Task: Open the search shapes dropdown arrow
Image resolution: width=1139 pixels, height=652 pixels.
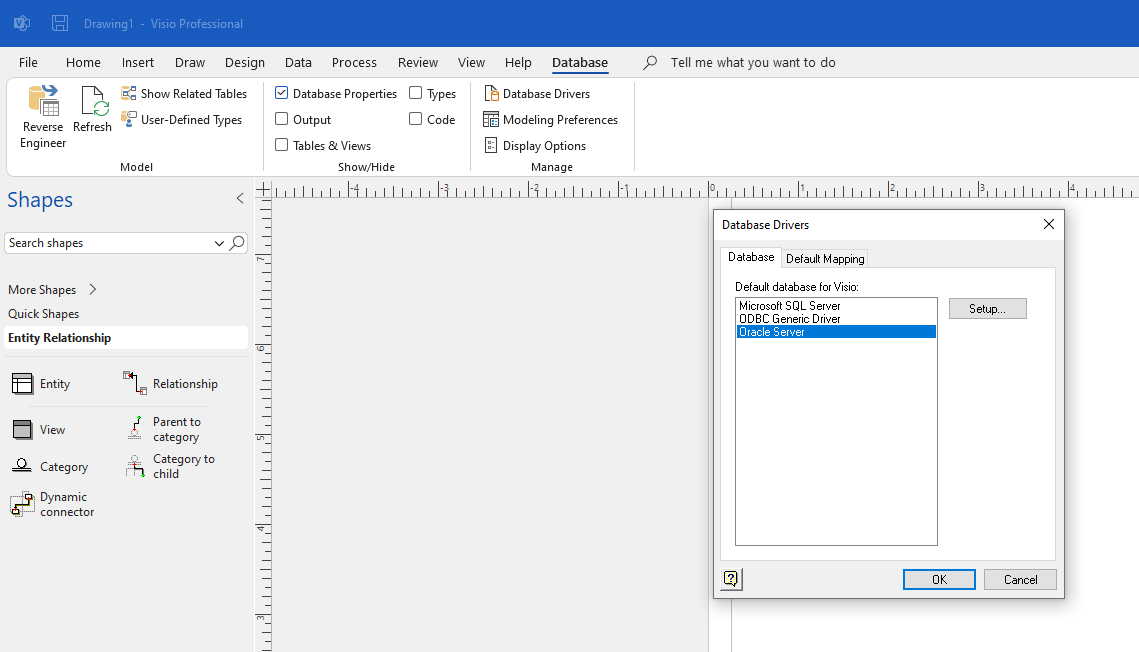Action: (x=219, y=243)
